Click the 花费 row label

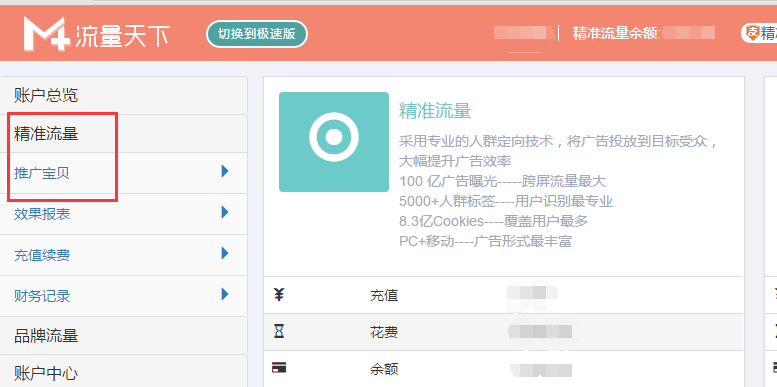click(x=384, y=332)
